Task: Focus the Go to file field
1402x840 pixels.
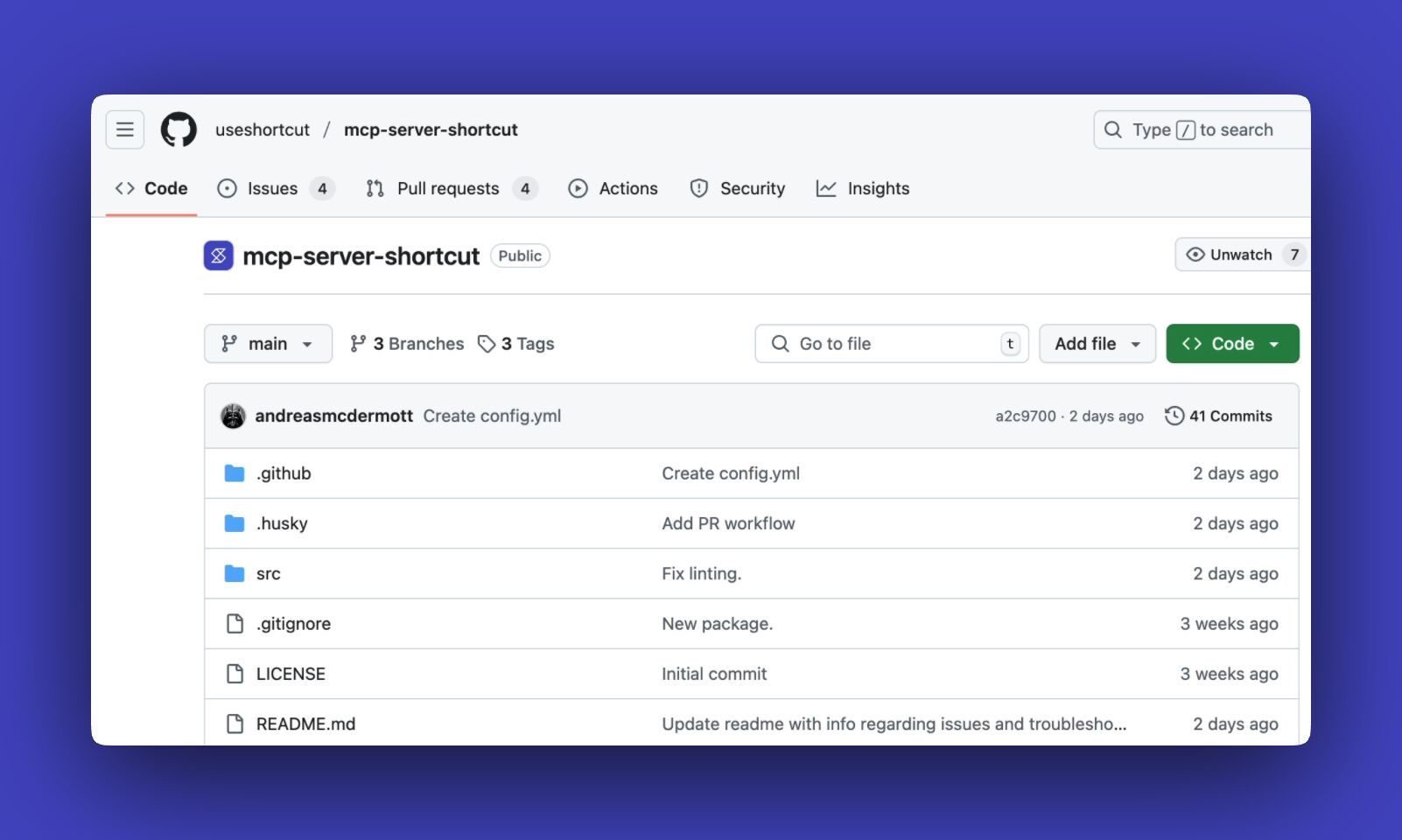Action: click(x=892, y=344)
